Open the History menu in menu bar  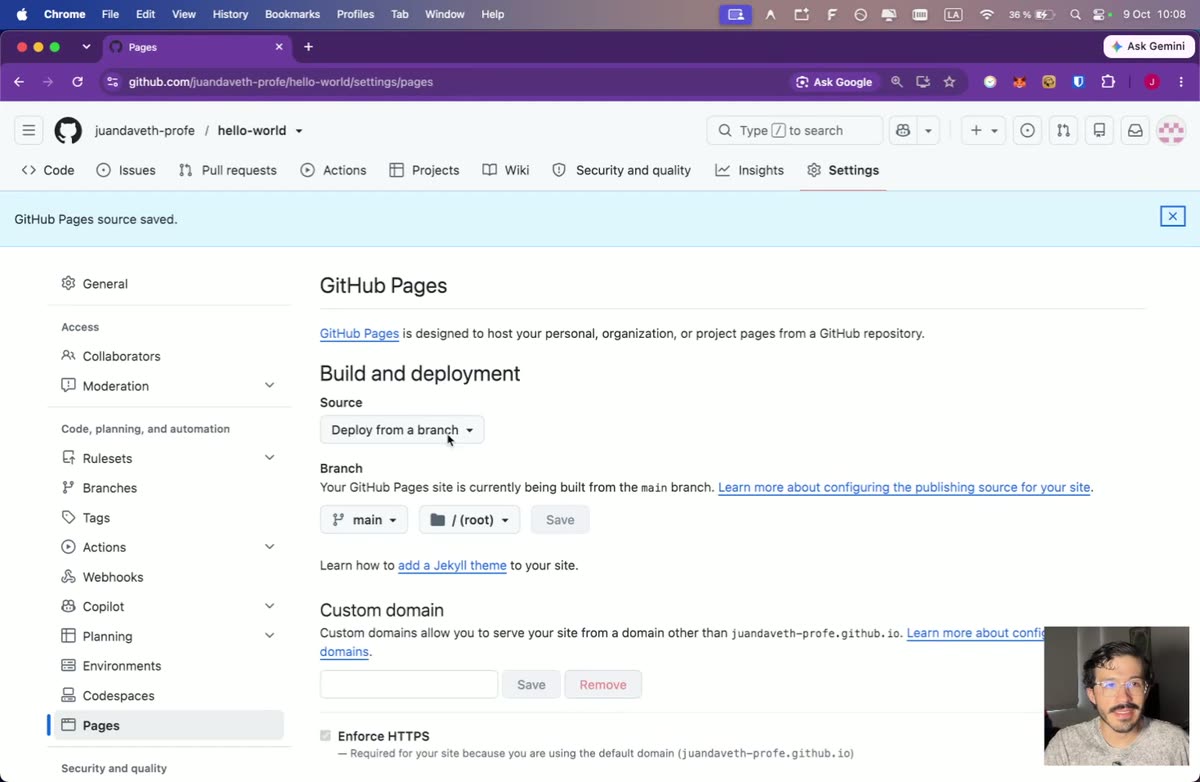click(x=230, y=14)
